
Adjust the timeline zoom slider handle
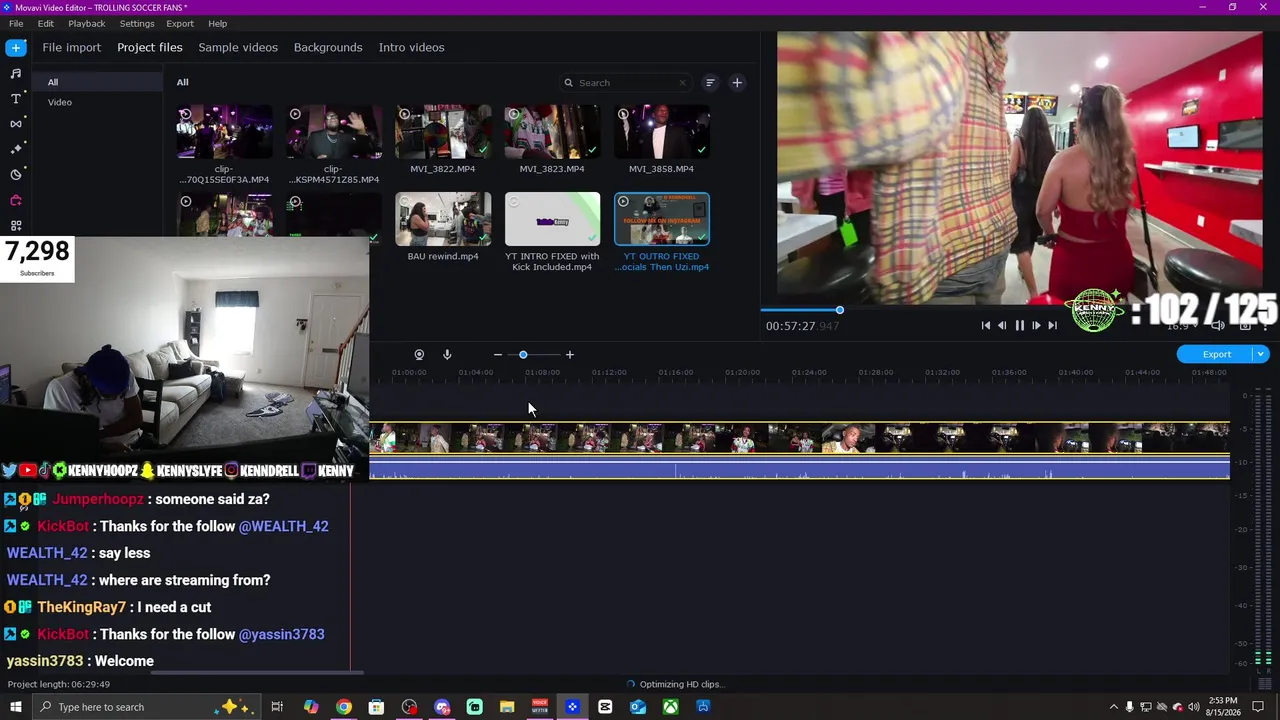pos(523,355)
